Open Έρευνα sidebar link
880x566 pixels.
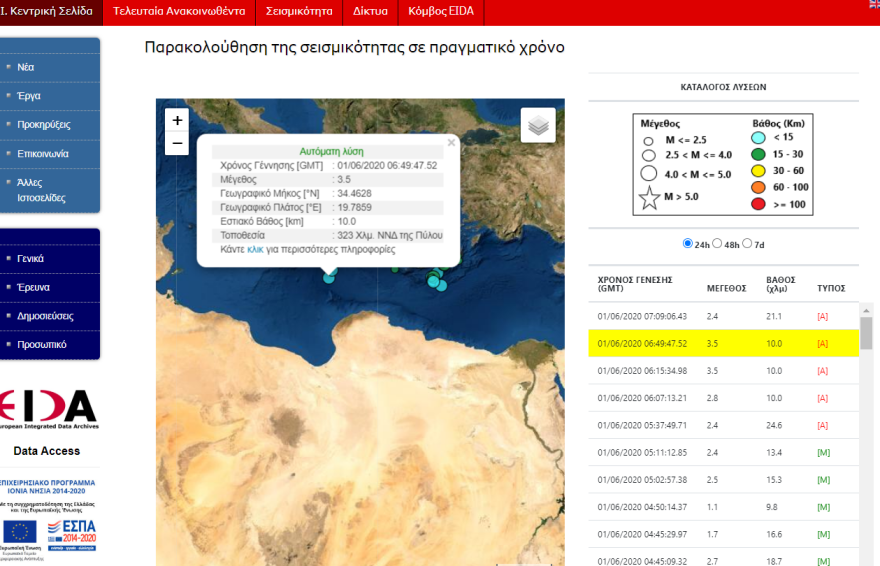(33, 287)
